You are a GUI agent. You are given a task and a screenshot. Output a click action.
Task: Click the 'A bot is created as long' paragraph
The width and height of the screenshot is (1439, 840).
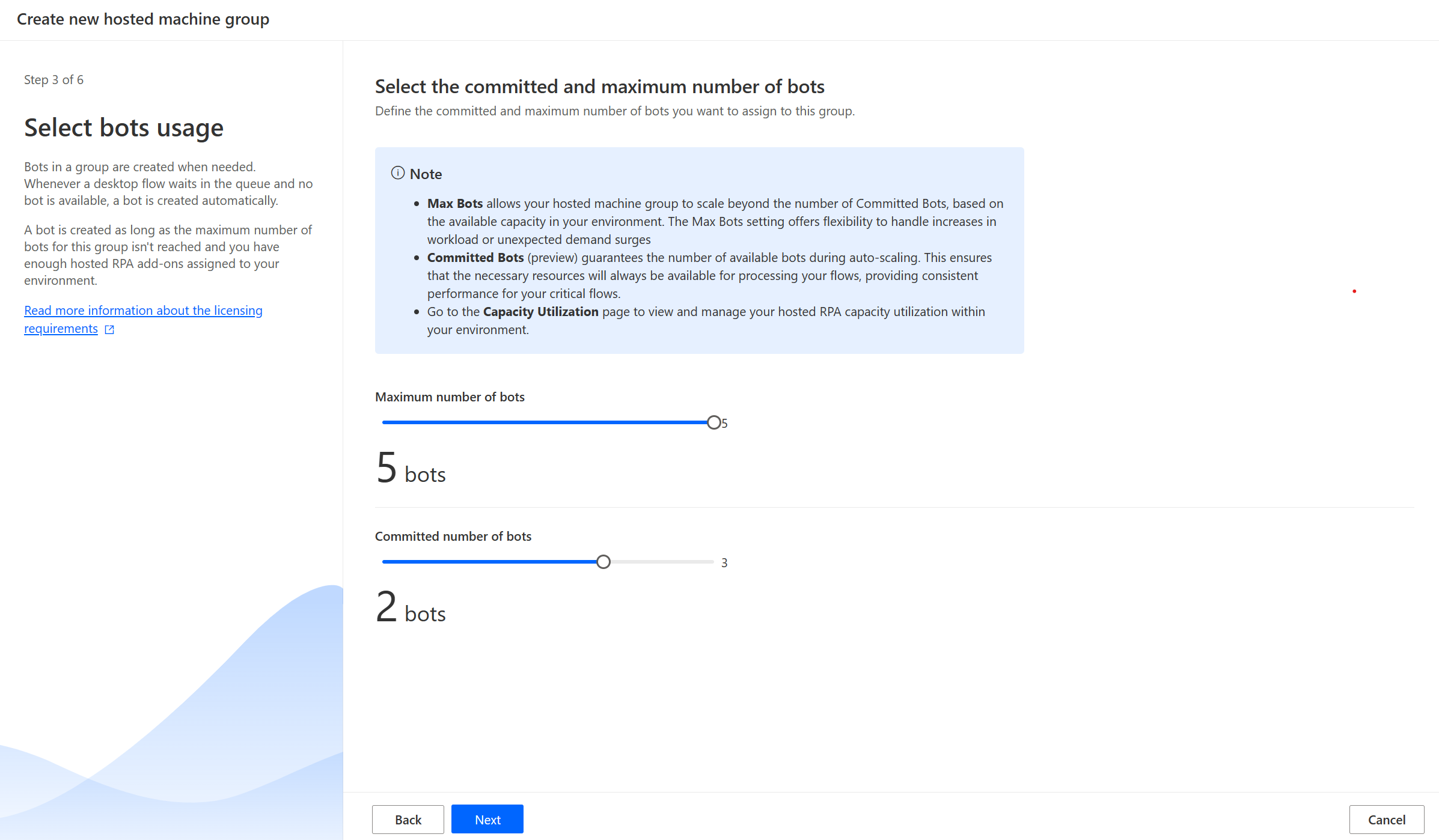(168, 255)
